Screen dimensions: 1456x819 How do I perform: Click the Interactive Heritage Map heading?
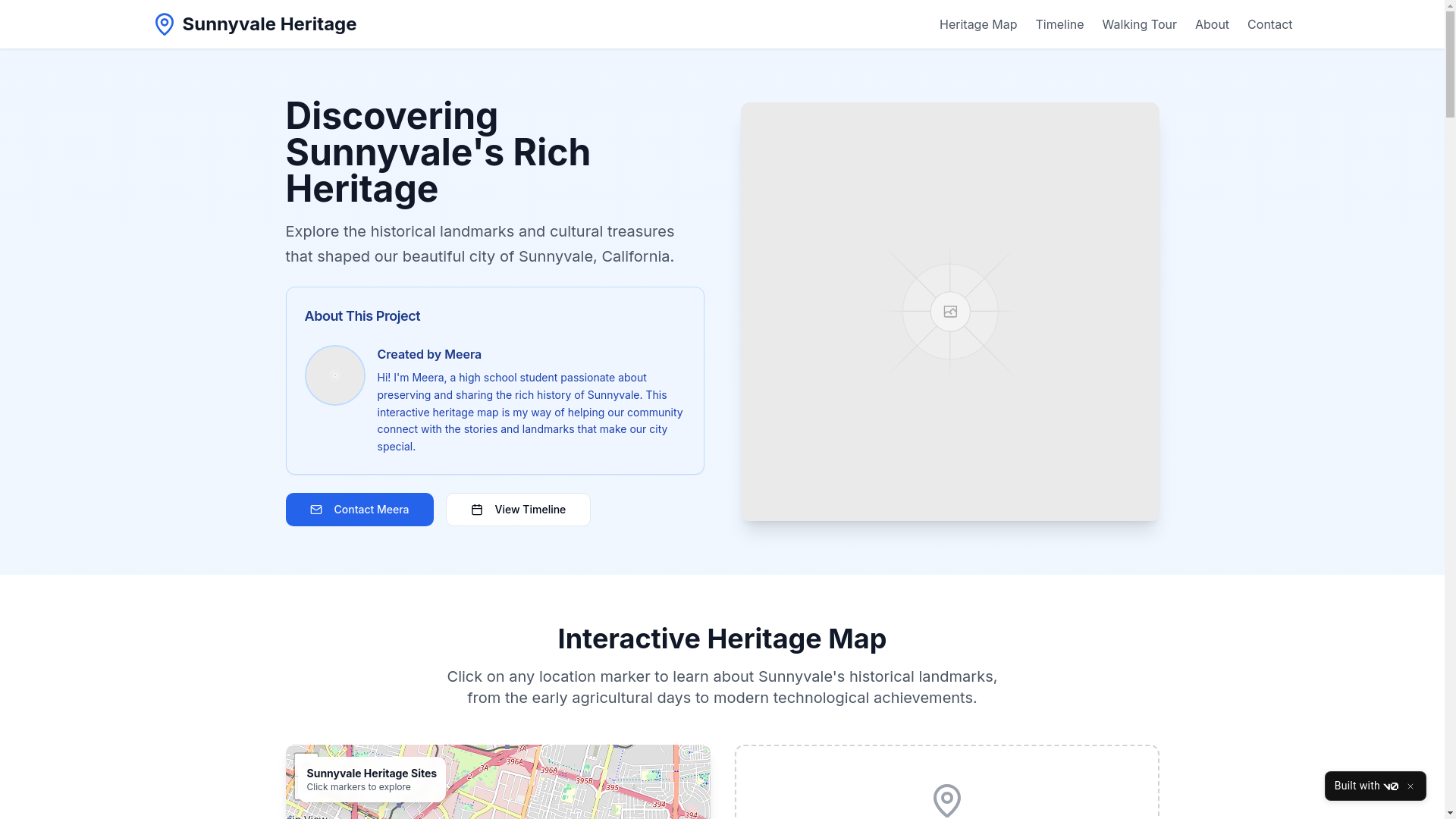[721, 639]
